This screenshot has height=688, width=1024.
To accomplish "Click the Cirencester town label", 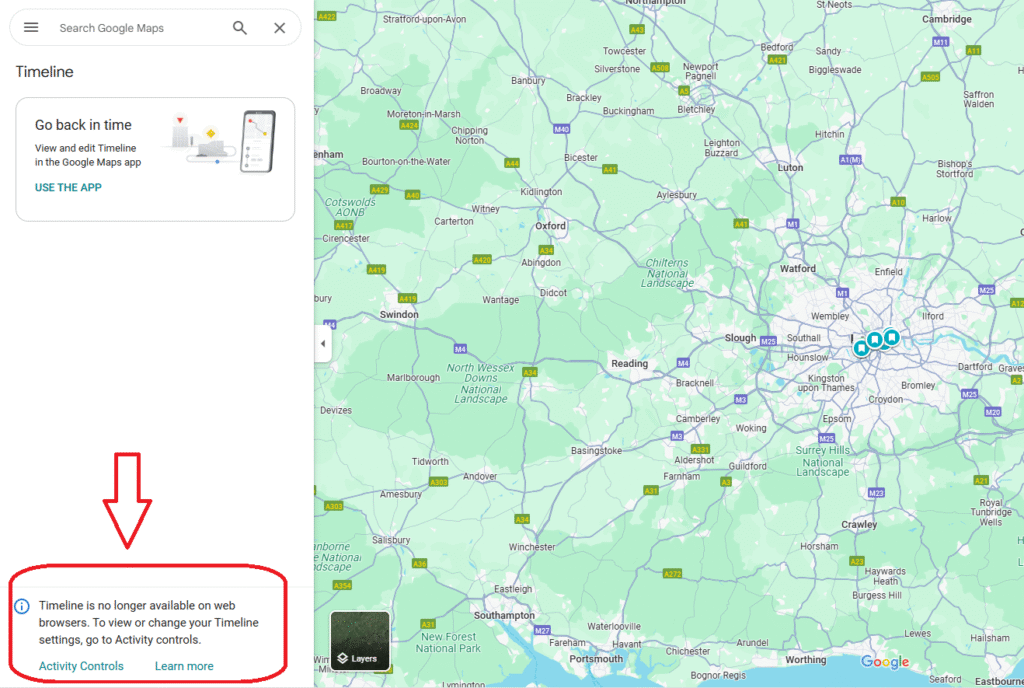I will click(x=346, y=238).
